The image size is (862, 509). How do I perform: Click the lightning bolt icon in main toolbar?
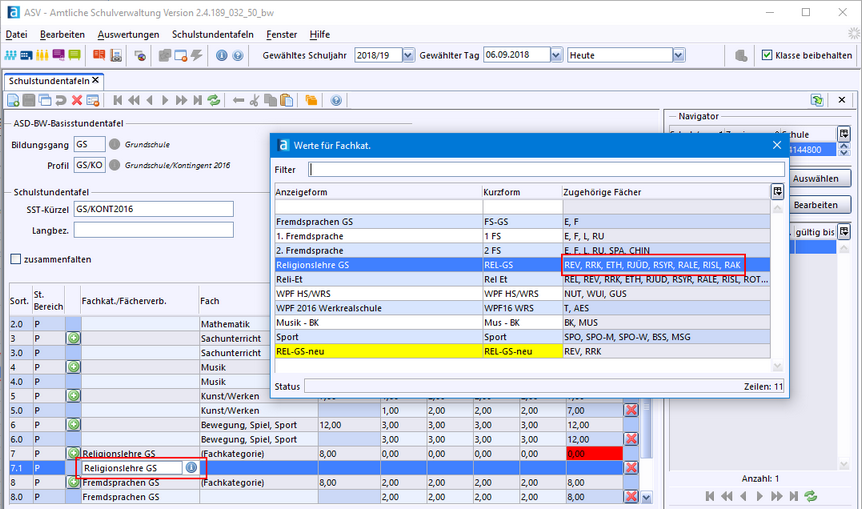pos(196,56)
